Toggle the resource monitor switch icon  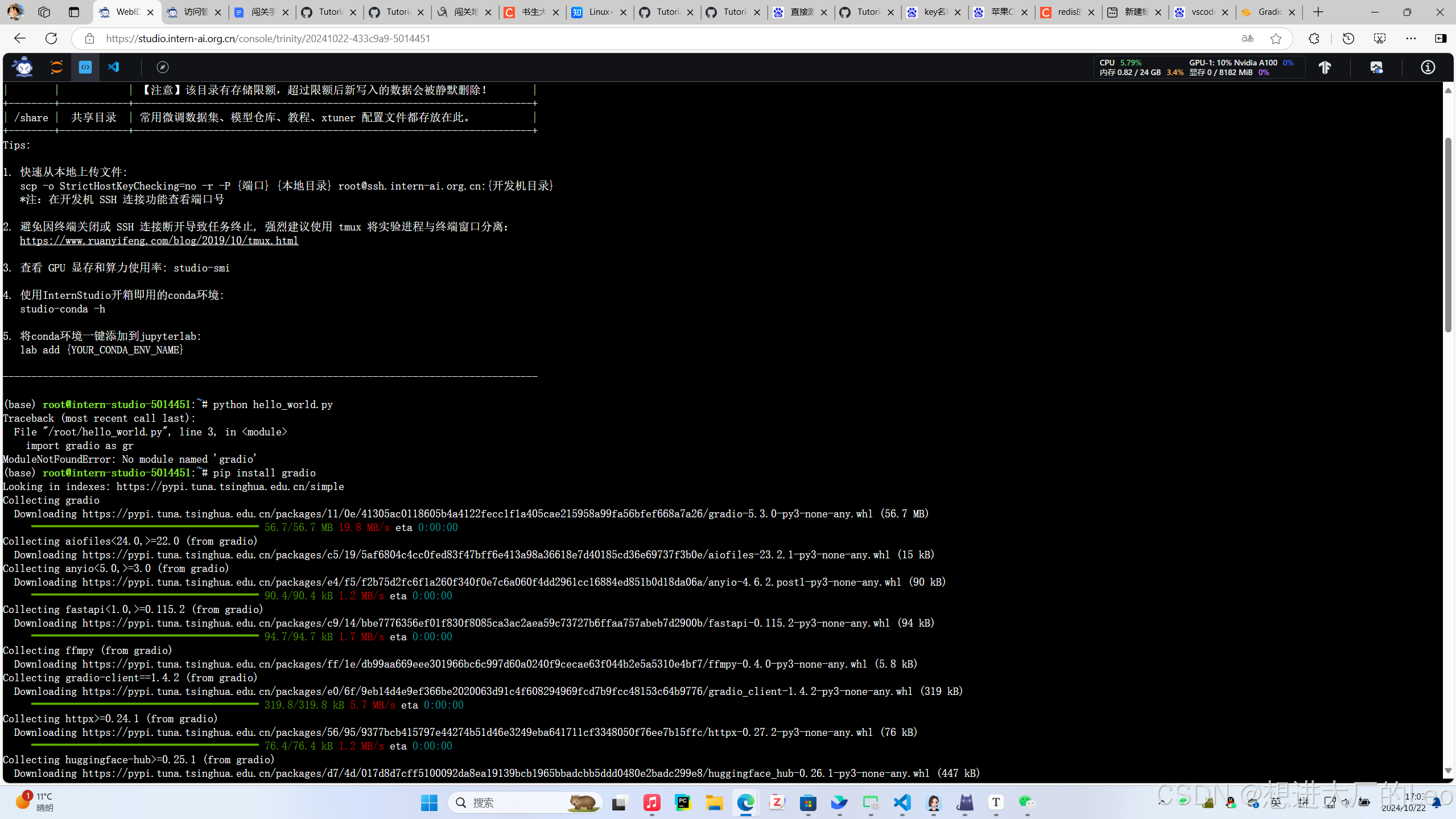tap(1376, 67)
